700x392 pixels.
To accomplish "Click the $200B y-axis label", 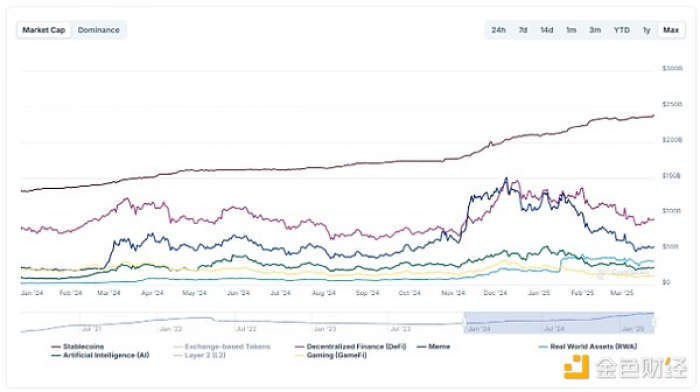I will (672, 140).
